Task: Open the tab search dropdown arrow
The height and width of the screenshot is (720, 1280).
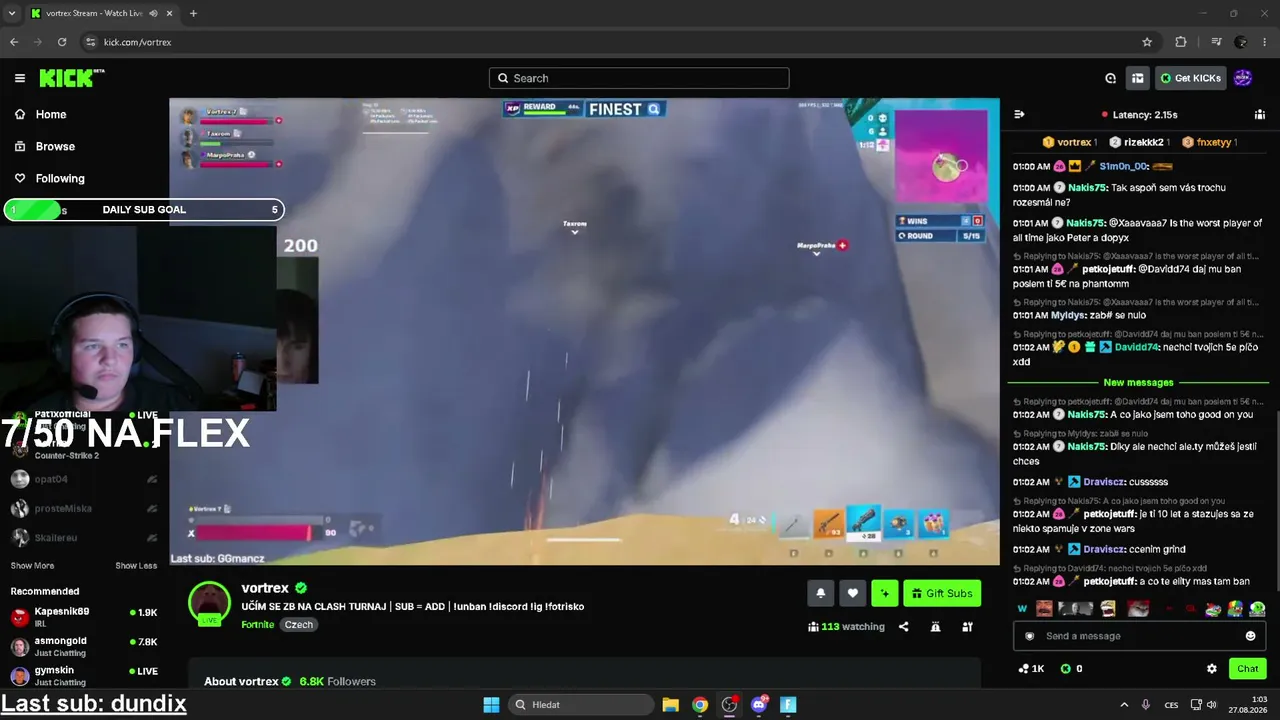Action: pos(12,13)
